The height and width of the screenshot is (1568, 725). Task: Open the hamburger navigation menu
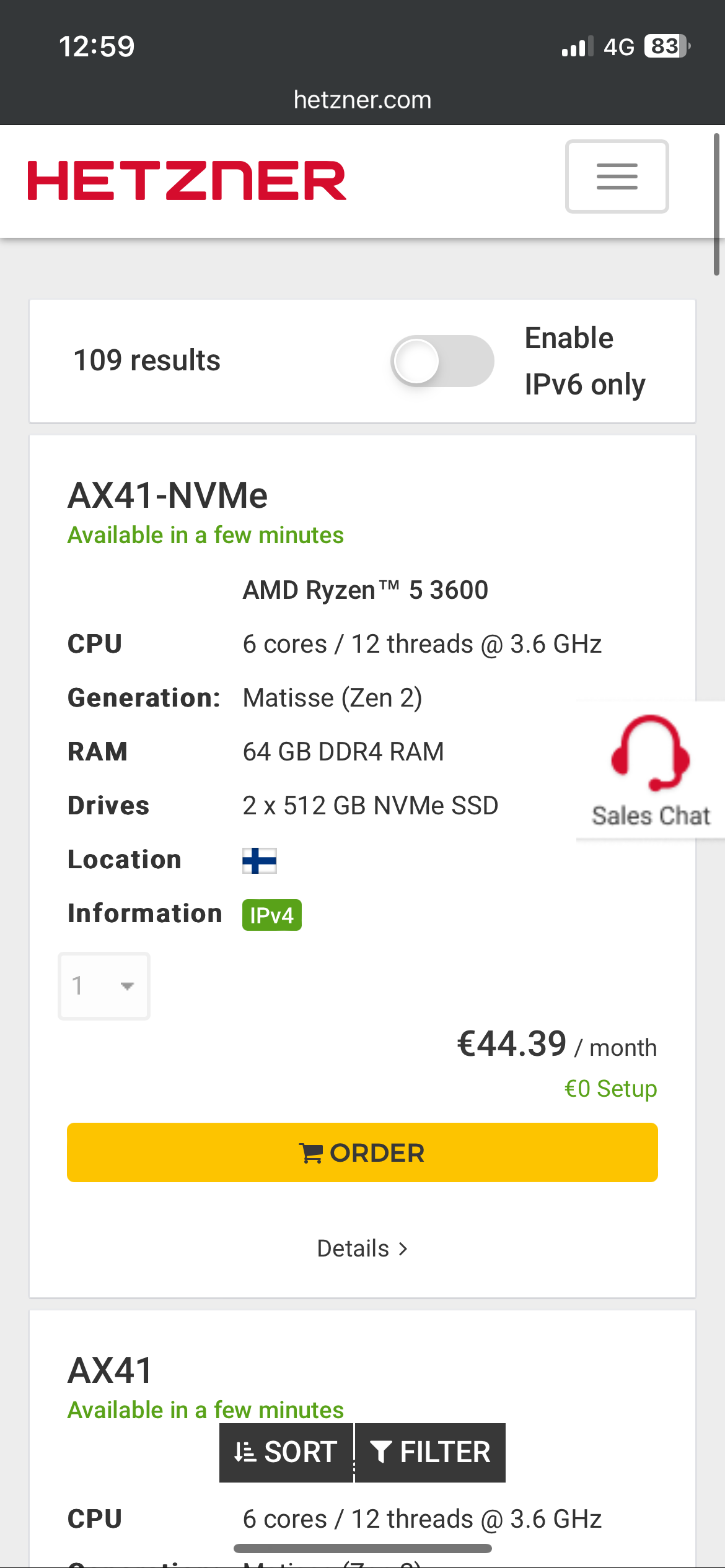(x=617, y=176)
